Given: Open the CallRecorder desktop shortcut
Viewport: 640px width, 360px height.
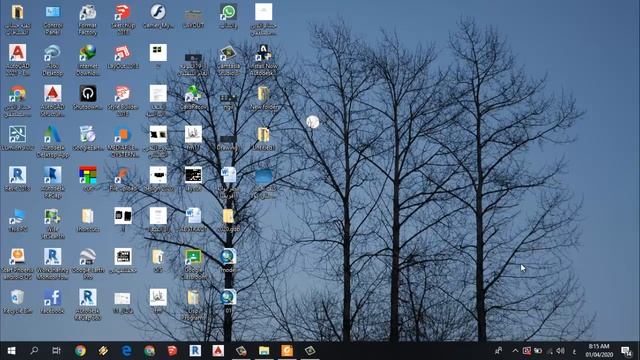Looking at the screenshot, I should tap(193, 98).
